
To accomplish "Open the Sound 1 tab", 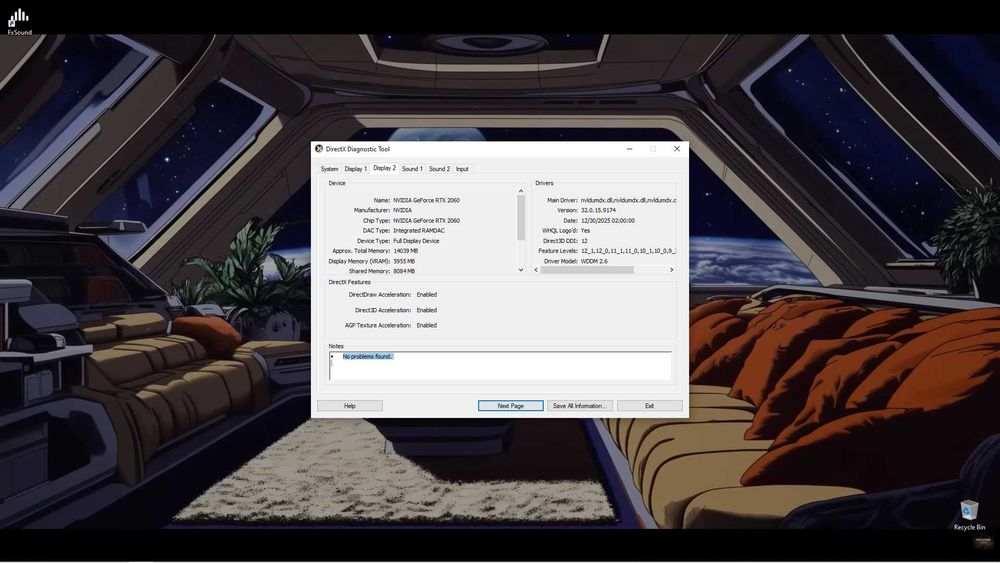I will (412, 169).
